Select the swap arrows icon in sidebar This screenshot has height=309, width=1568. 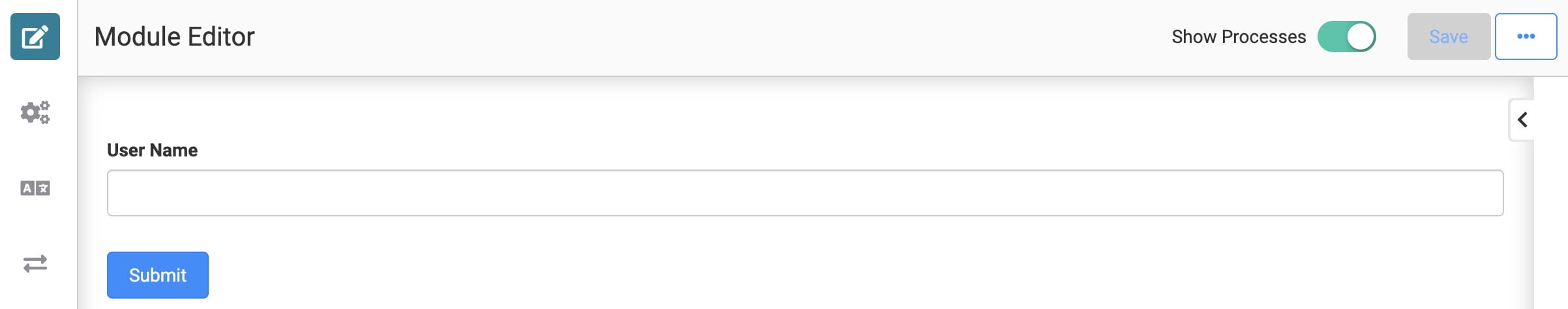pos(35,263)
